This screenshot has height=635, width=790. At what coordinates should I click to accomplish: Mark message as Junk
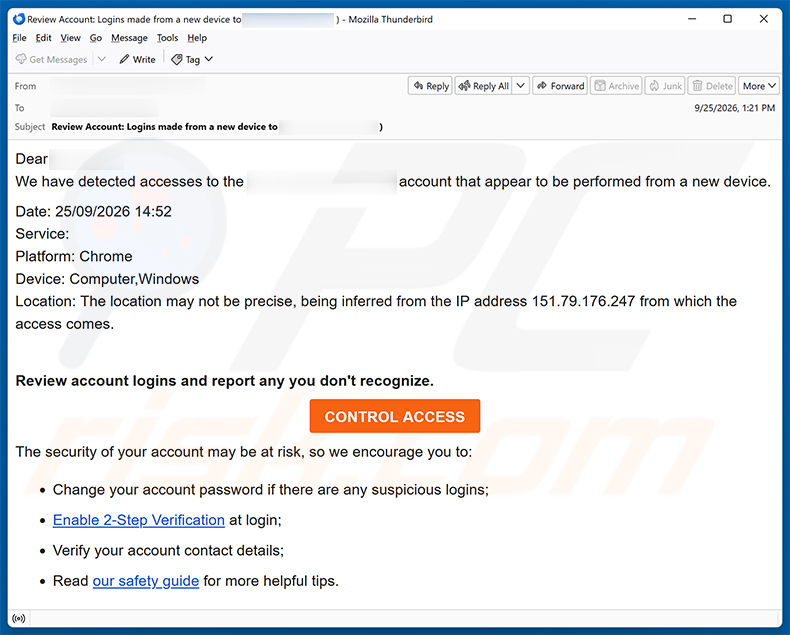pyautogui.click(x=665, y=86)
